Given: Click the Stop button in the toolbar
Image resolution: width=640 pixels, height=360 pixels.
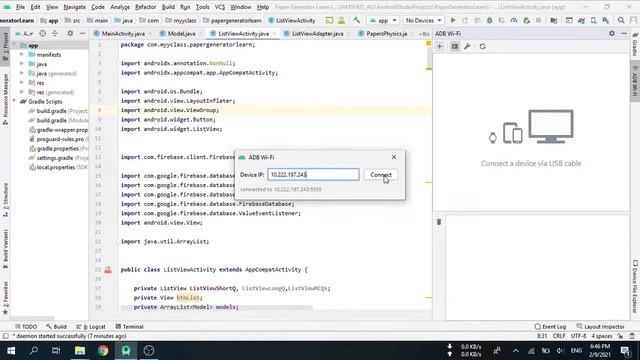Looking at the screenshot, I should [538, 20].
